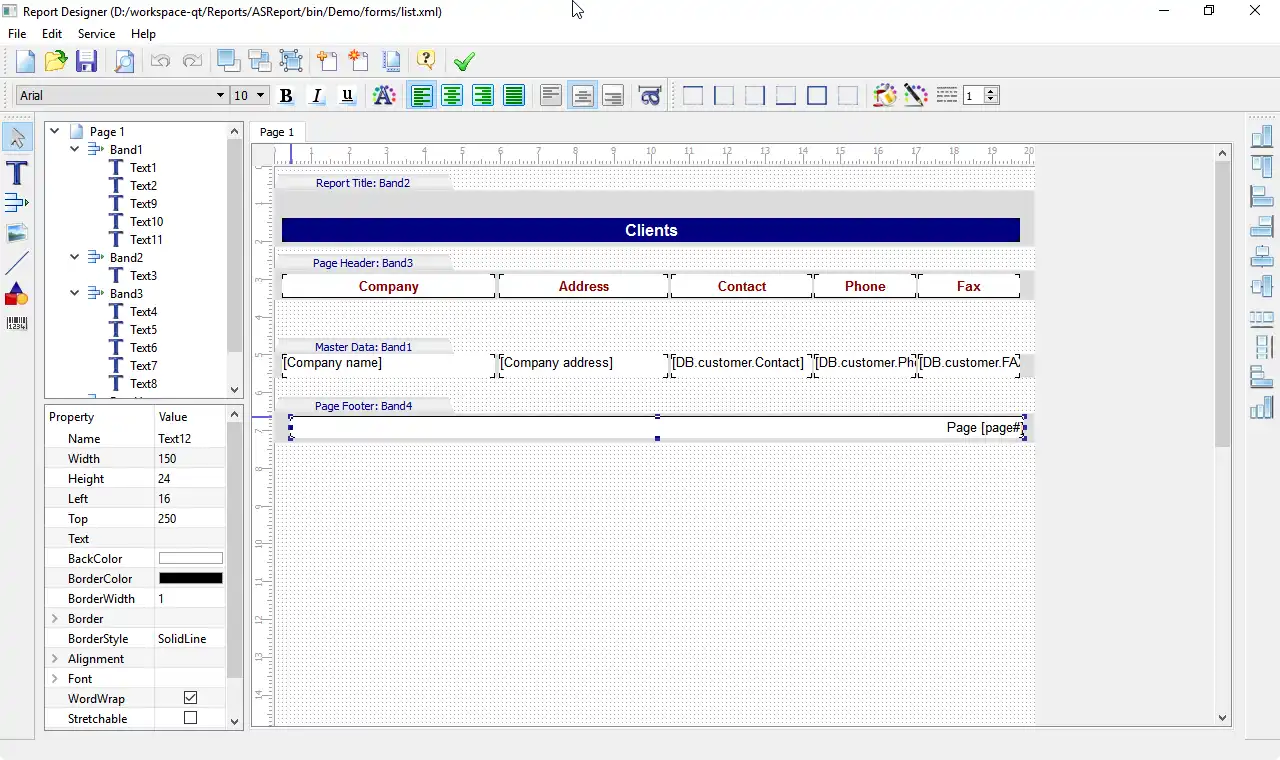Disable the WordWrap checkbox
Image resolution: width=1280 pixels, height=760 pixels.
(x=190, y=698)
